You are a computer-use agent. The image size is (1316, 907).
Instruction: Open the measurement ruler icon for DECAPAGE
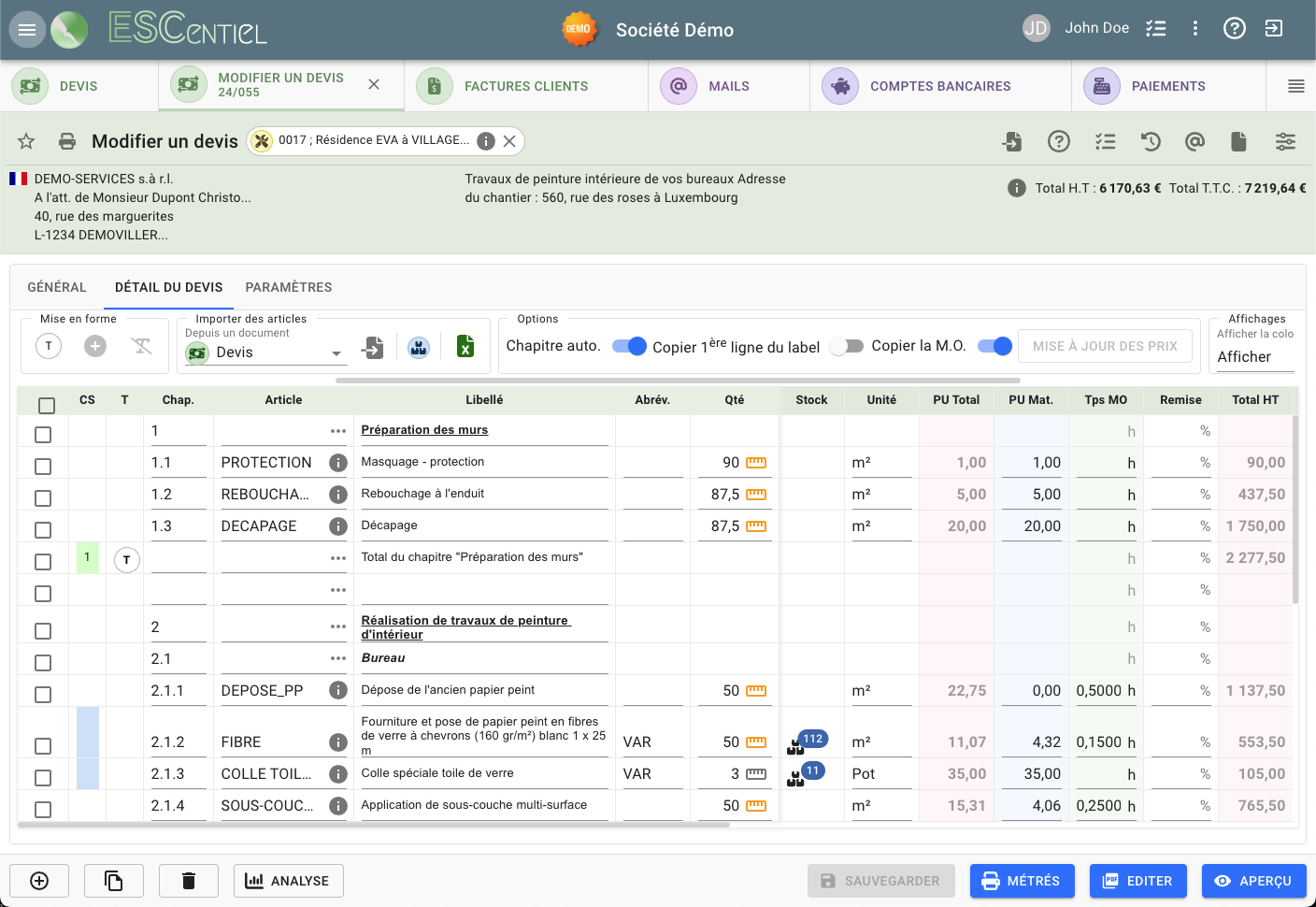pyautogui.click(x=756, y=526)
